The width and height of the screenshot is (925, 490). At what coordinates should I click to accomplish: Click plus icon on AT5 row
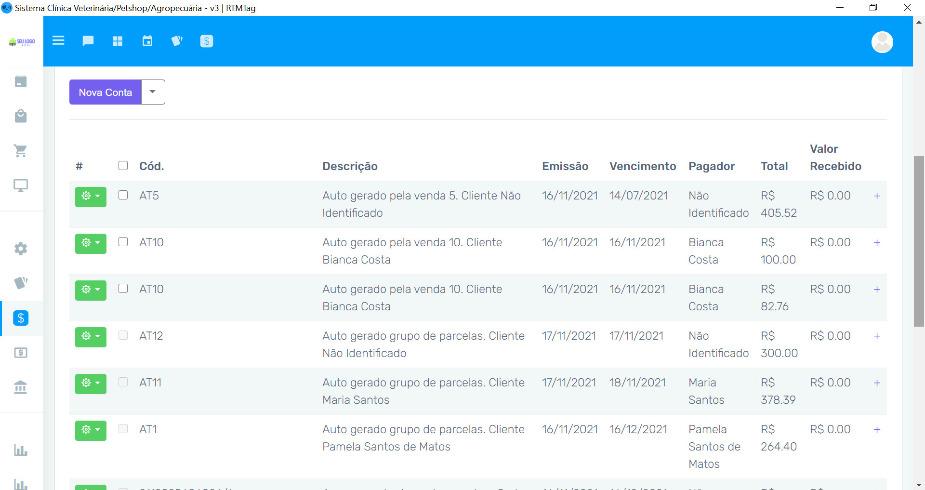(877, 196)
